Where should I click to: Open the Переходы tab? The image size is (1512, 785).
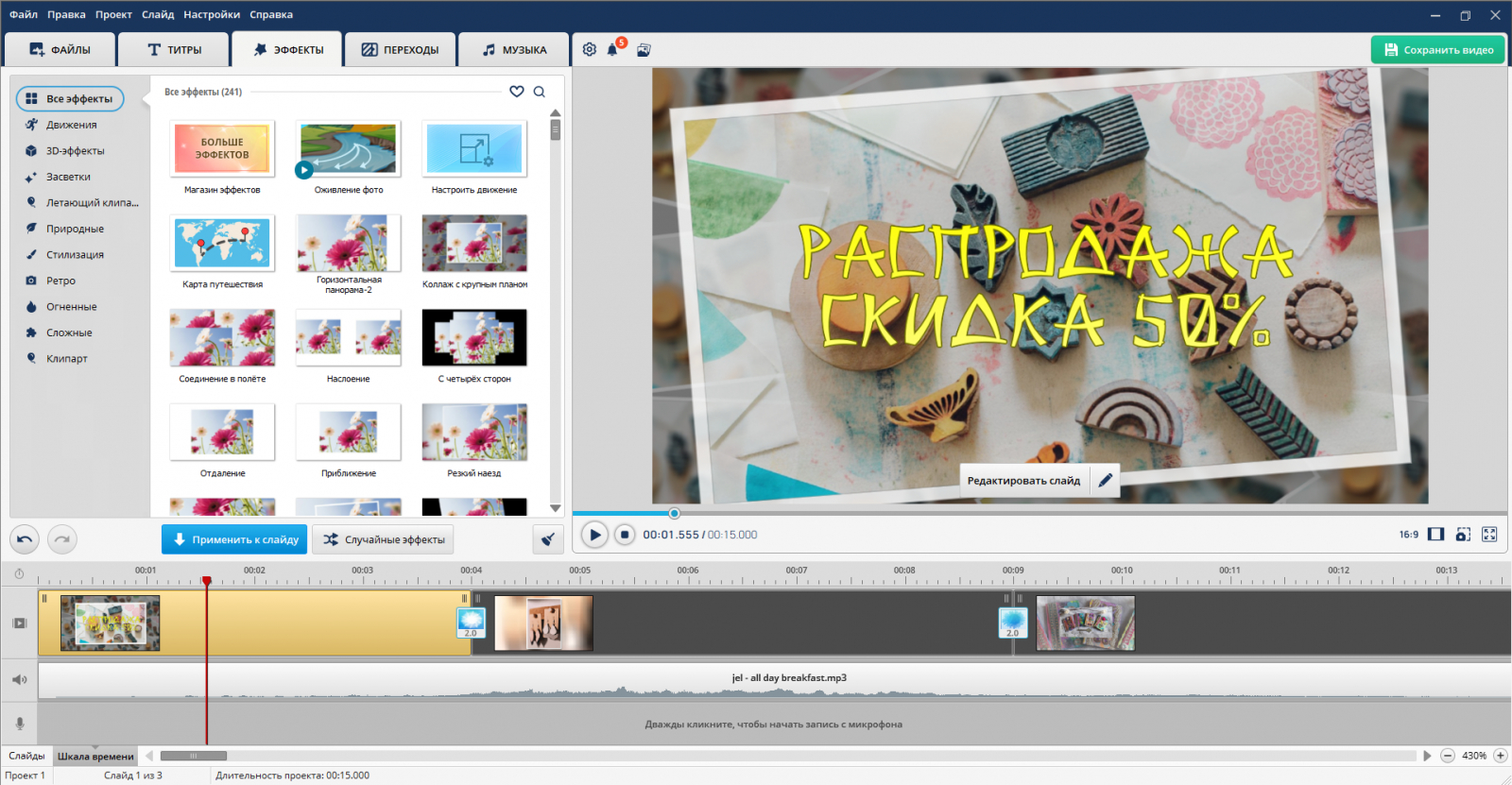click(x=401, y=50)
